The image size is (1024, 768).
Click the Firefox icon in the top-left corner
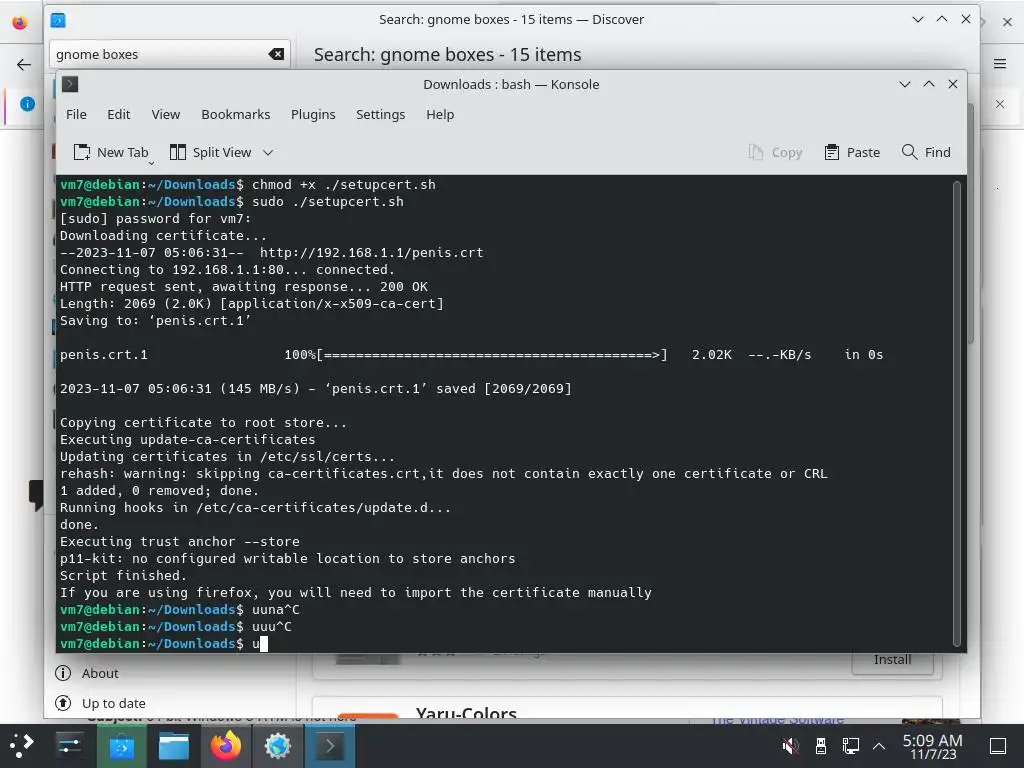(20, 22)
